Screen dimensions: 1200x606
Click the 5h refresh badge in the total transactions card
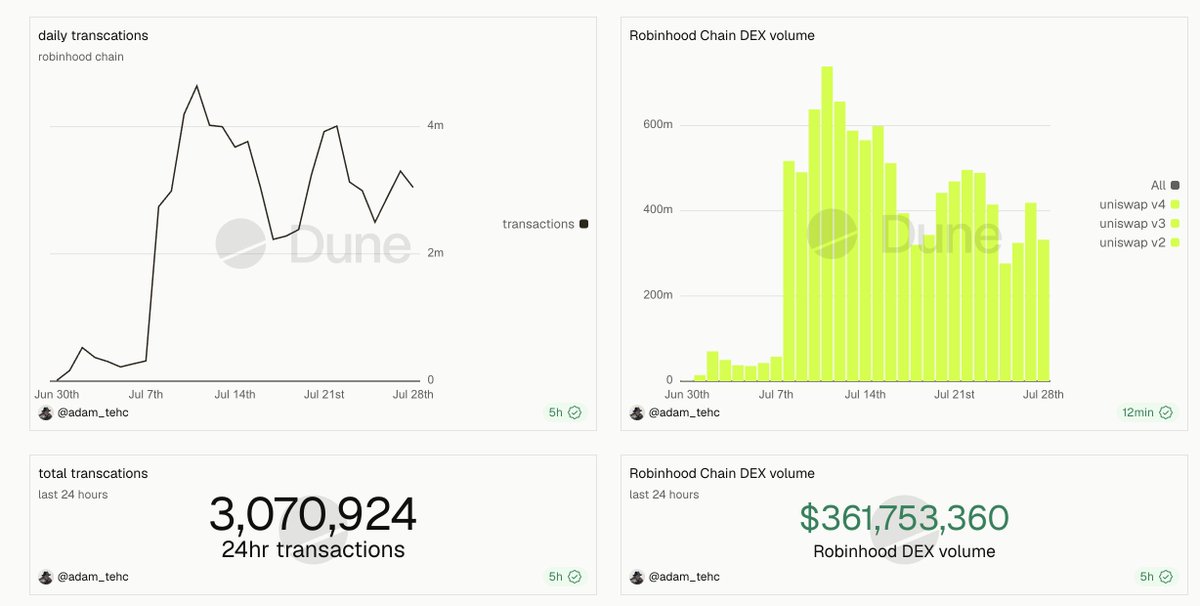(564, 577)
